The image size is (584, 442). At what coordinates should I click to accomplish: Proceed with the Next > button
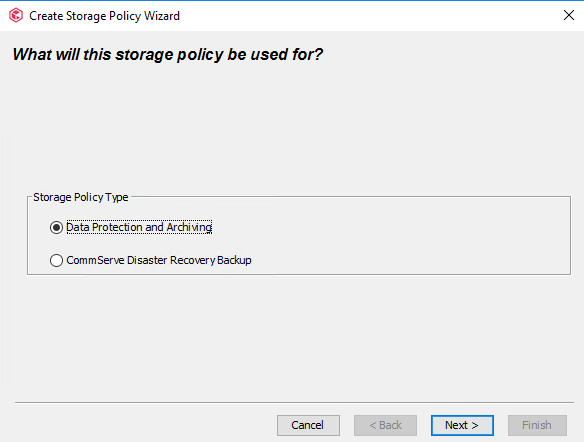462,425
